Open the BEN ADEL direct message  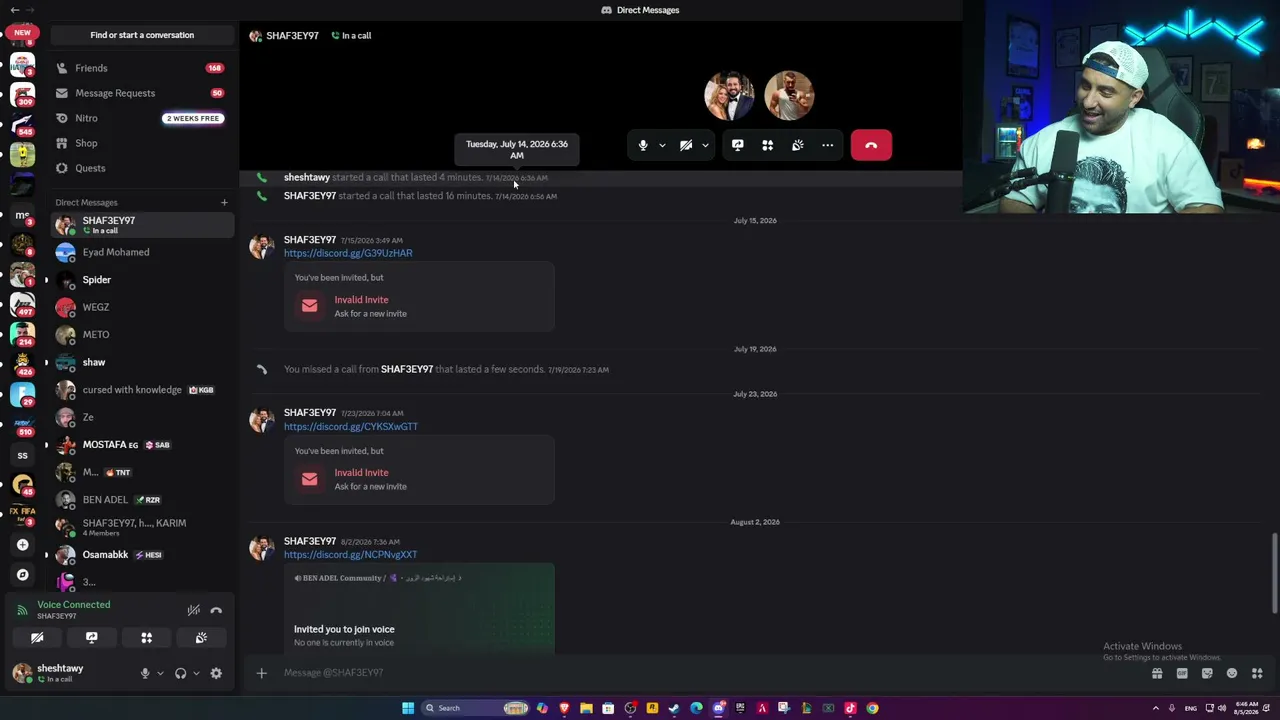[x=142, y=500]
